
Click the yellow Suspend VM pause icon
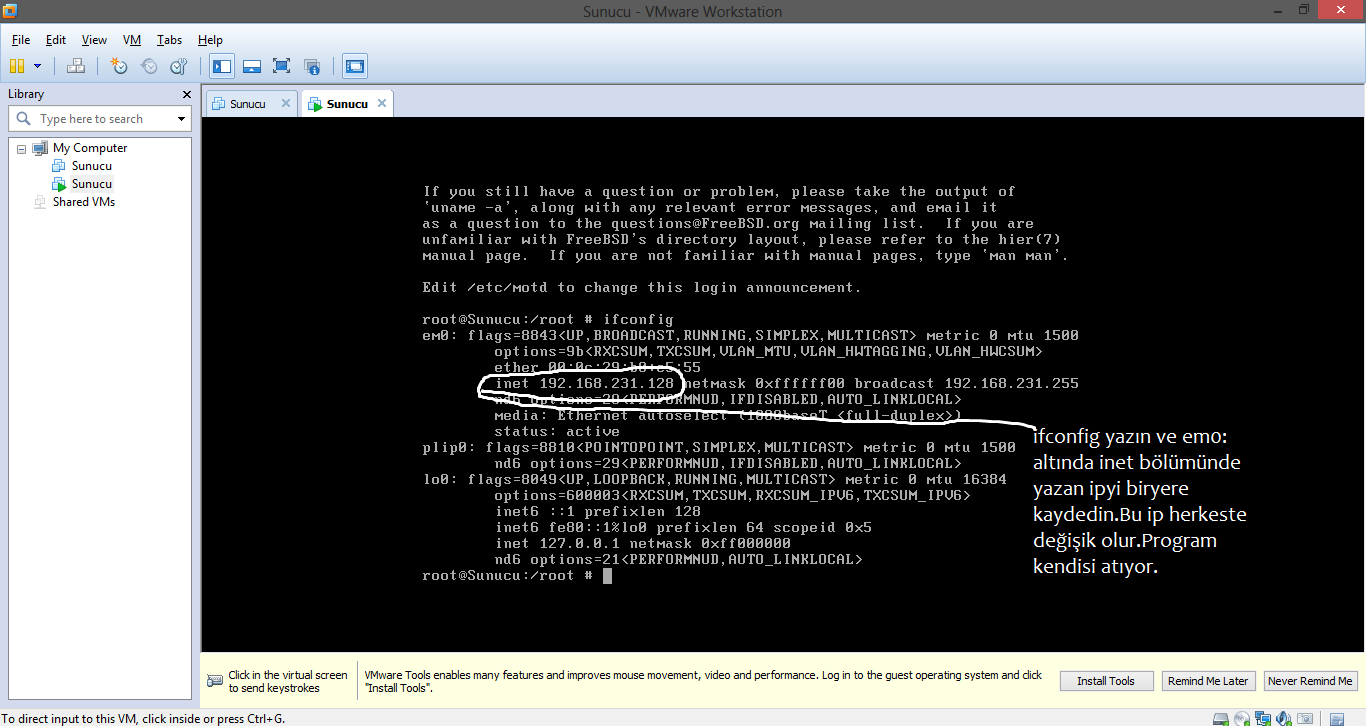tap(17, 66)
